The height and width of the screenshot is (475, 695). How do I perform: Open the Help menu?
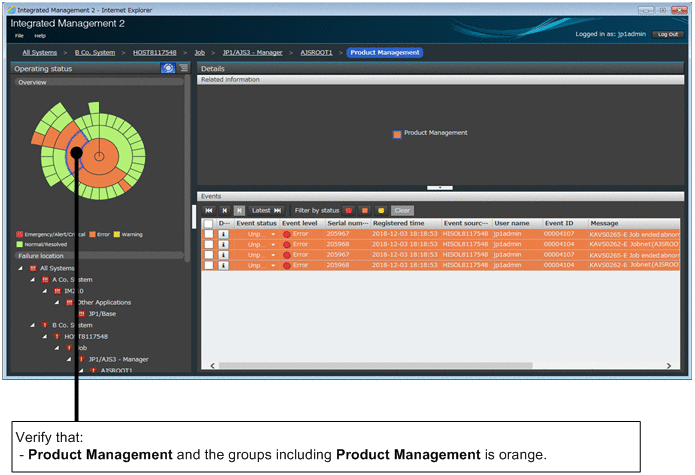tap(40, 35)
